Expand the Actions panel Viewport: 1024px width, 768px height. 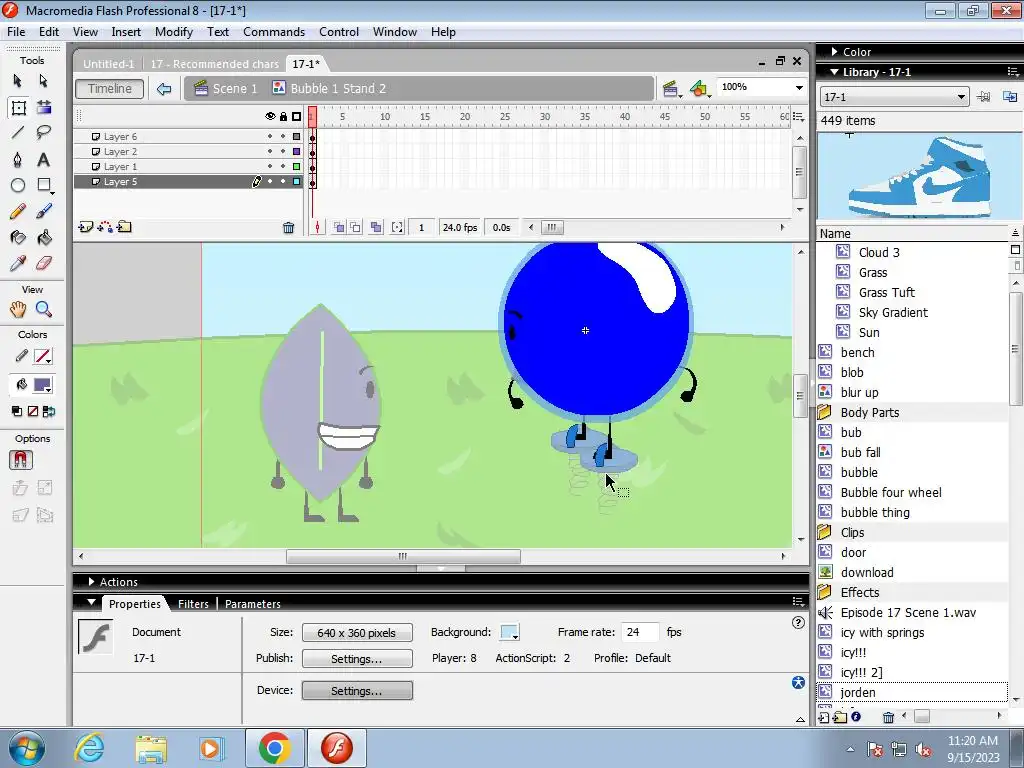[91, 582]
